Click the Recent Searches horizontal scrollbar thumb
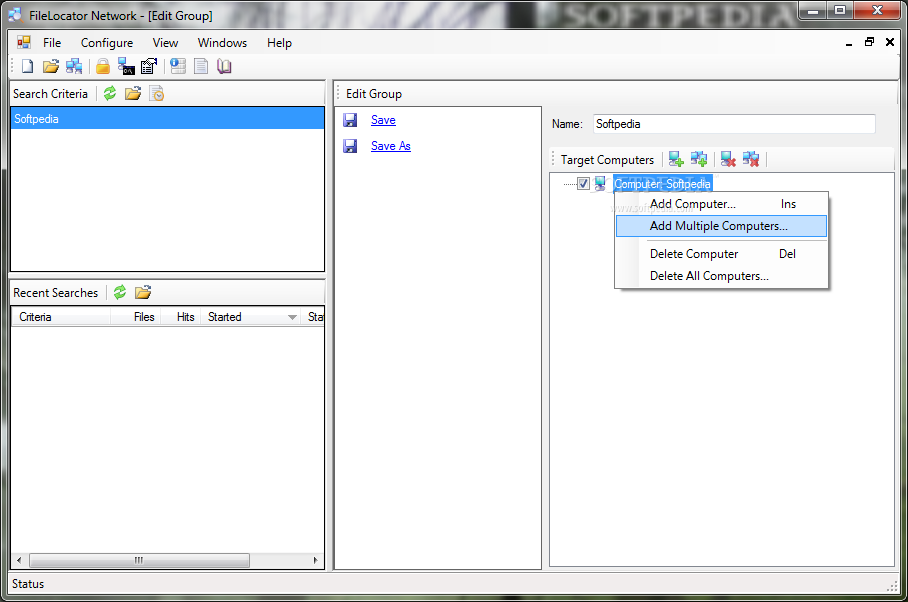This screenshot has height=602, width=908. 139,560
